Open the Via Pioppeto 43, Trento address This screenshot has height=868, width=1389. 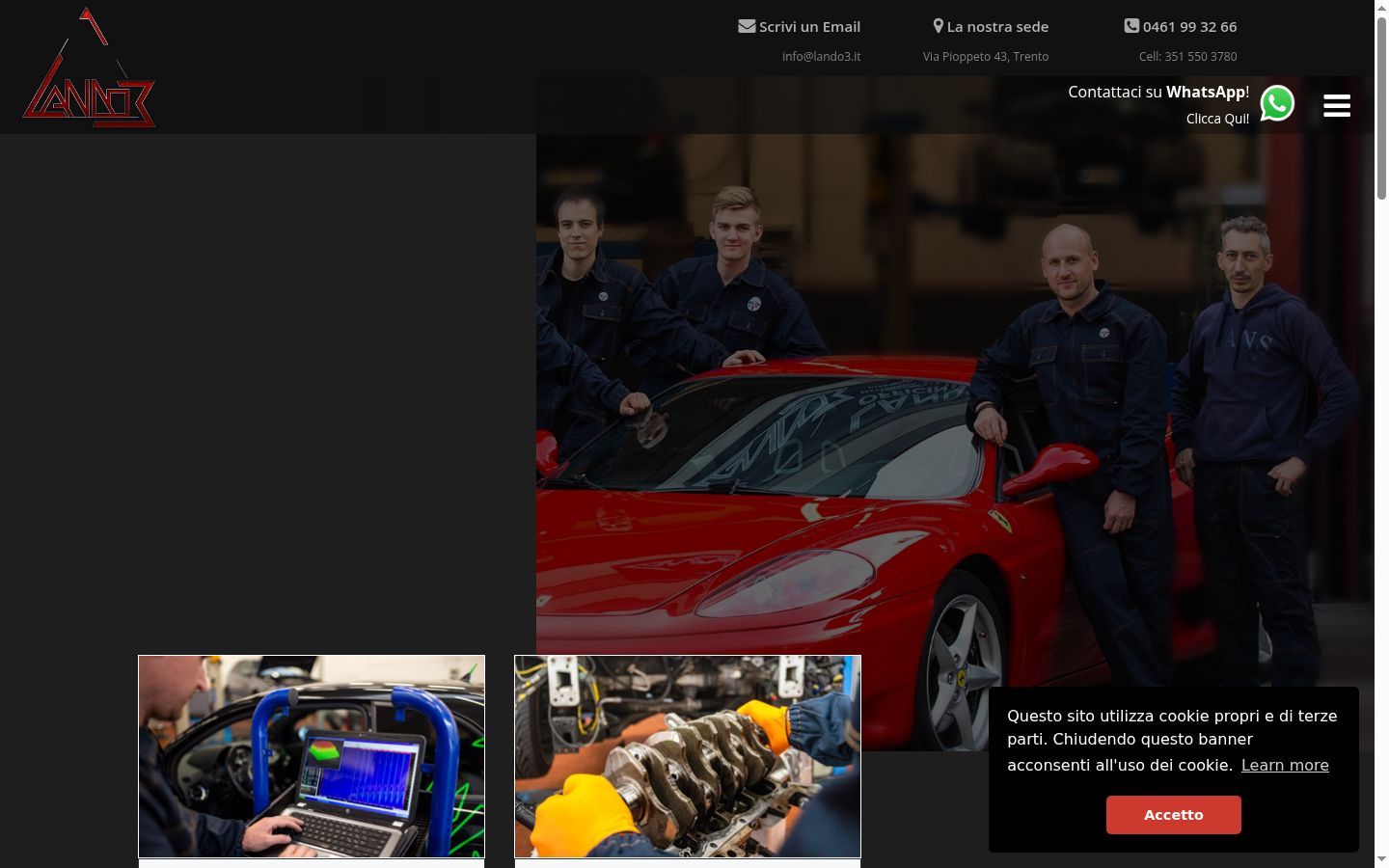click(986, 57)
